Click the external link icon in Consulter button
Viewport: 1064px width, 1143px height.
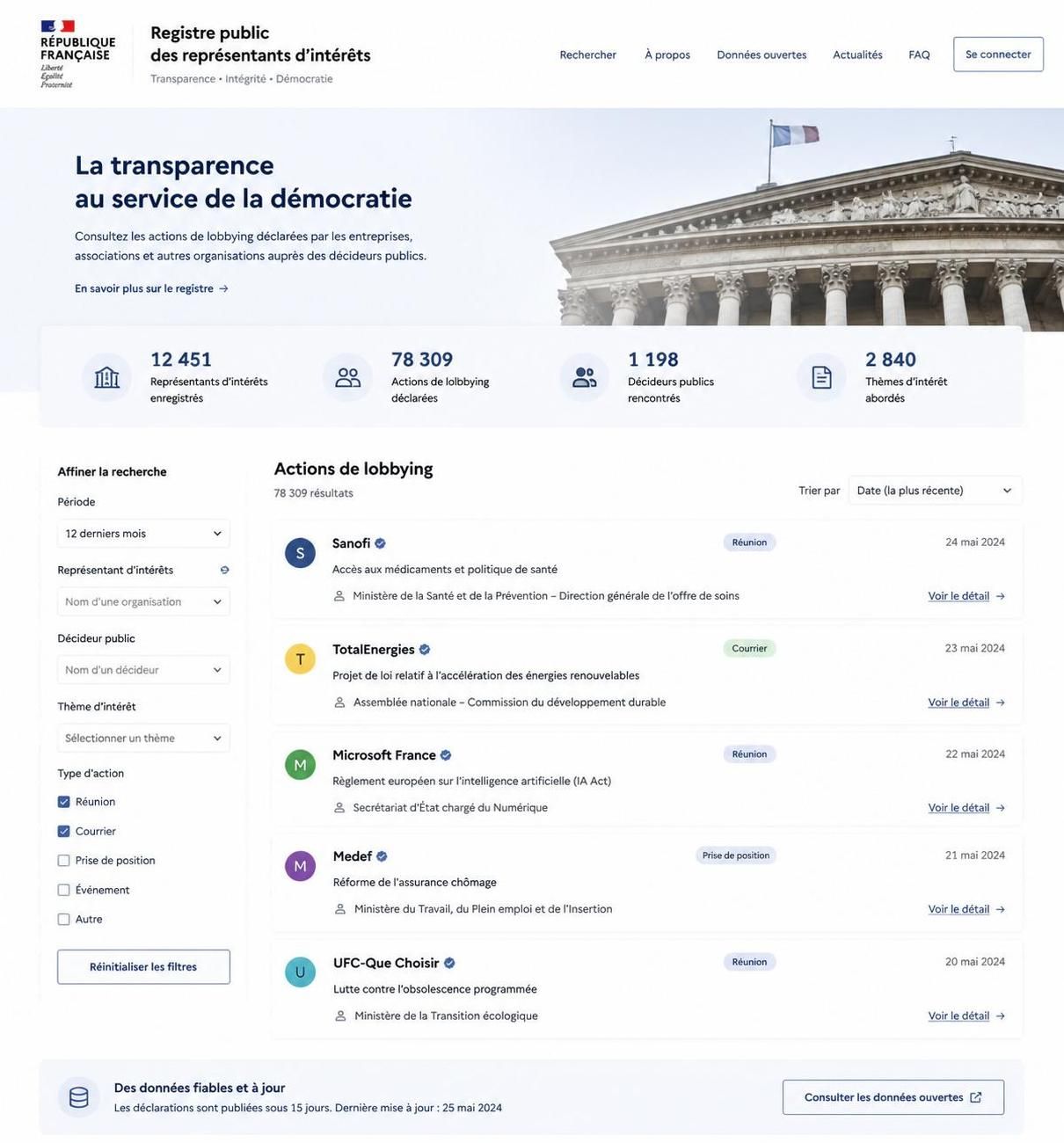coord(976,1097)
